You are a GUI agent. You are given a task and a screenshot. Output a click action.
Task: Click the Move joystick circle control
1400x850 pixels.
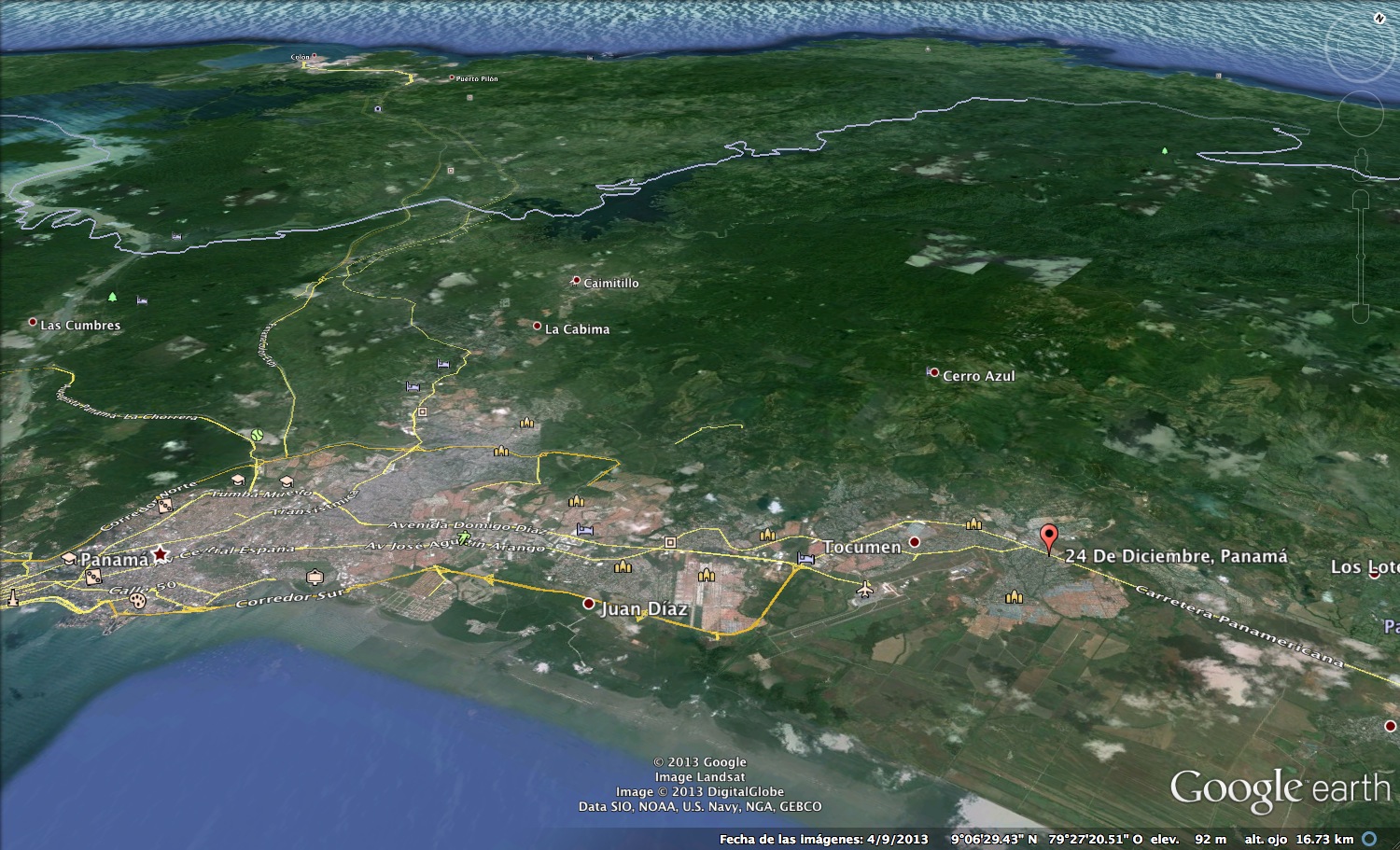tap(1360, 114)
